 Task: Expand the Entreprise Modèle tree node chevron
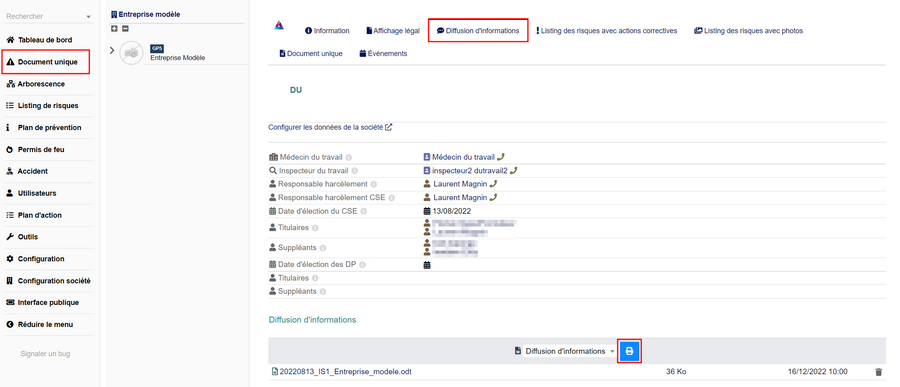pos(112,51)
